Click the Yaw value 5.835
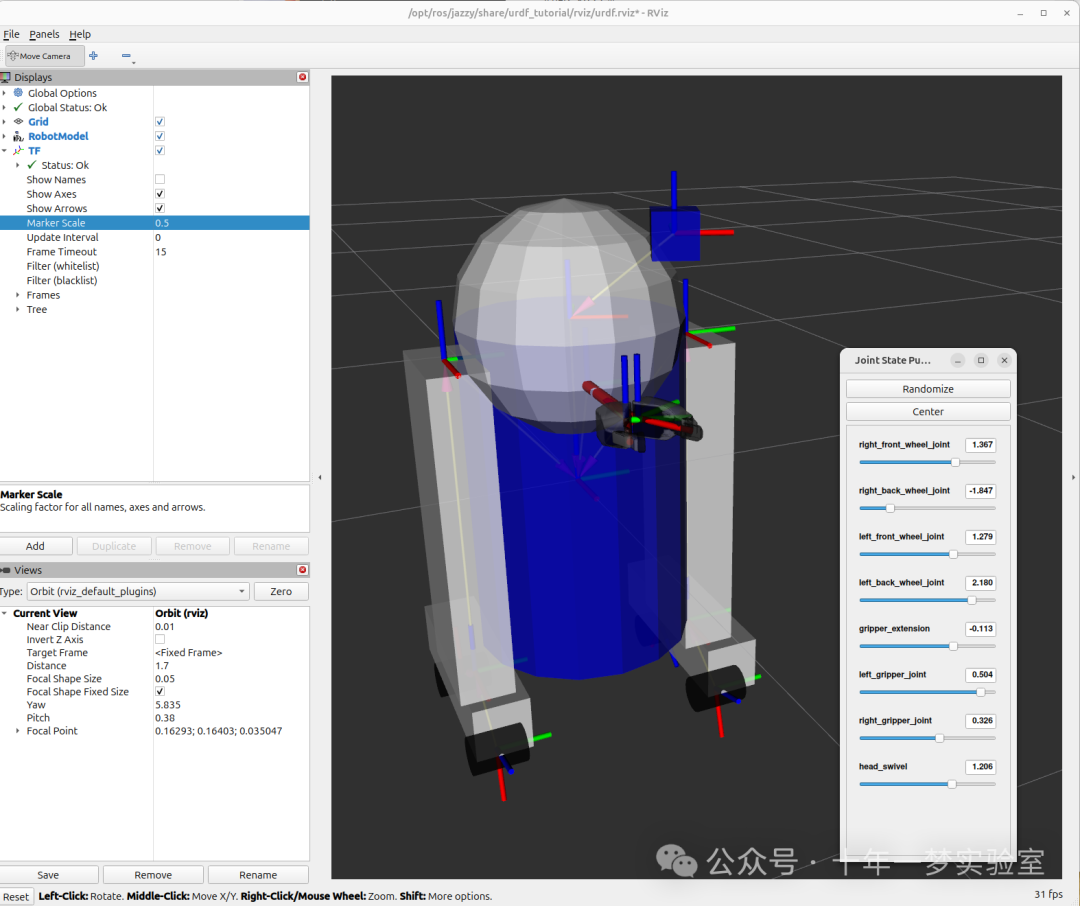This screenshot has width=1080, height=906. [168, 705]
